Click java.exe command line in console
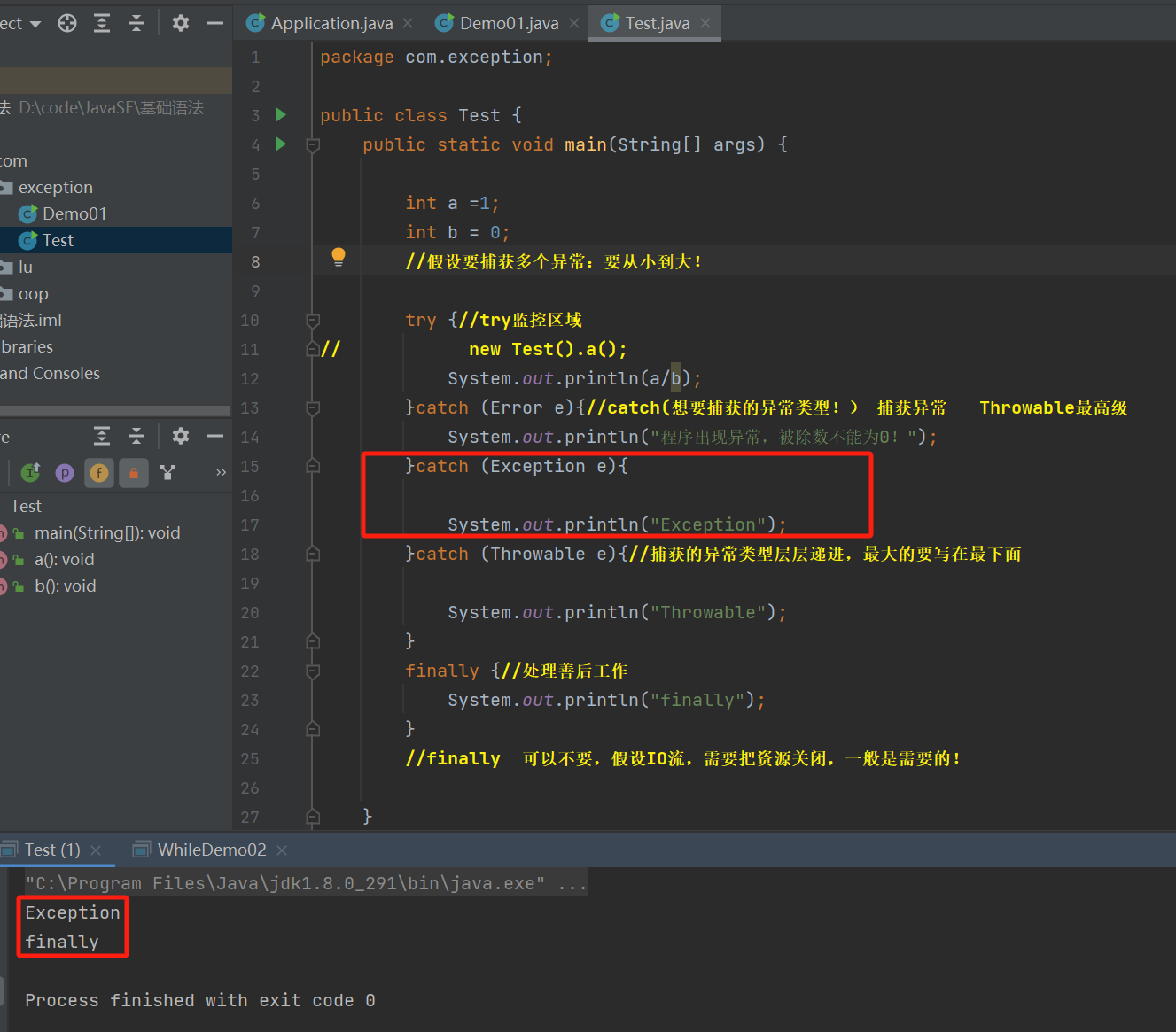 coord(306,883)
